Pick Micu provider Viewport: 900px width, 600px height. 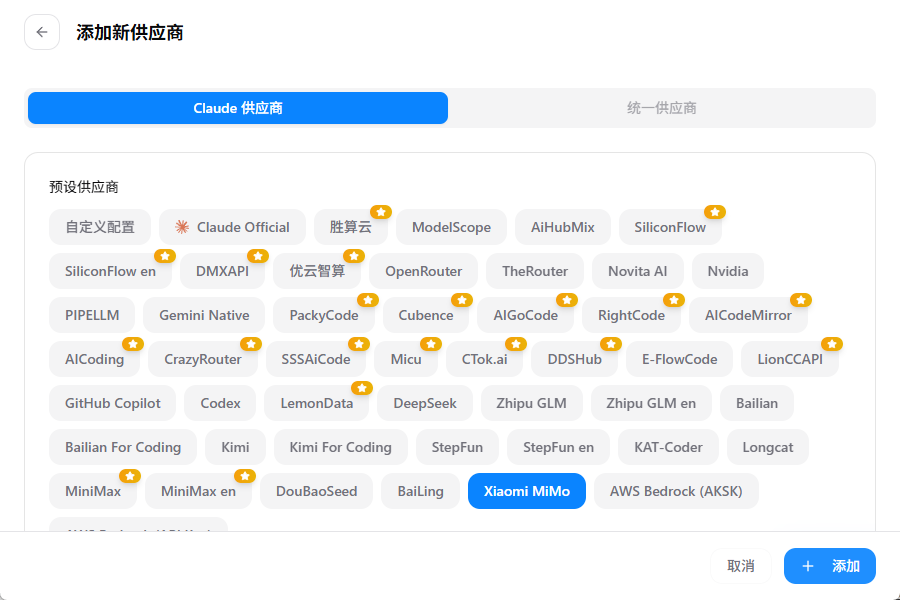(406, 359)
